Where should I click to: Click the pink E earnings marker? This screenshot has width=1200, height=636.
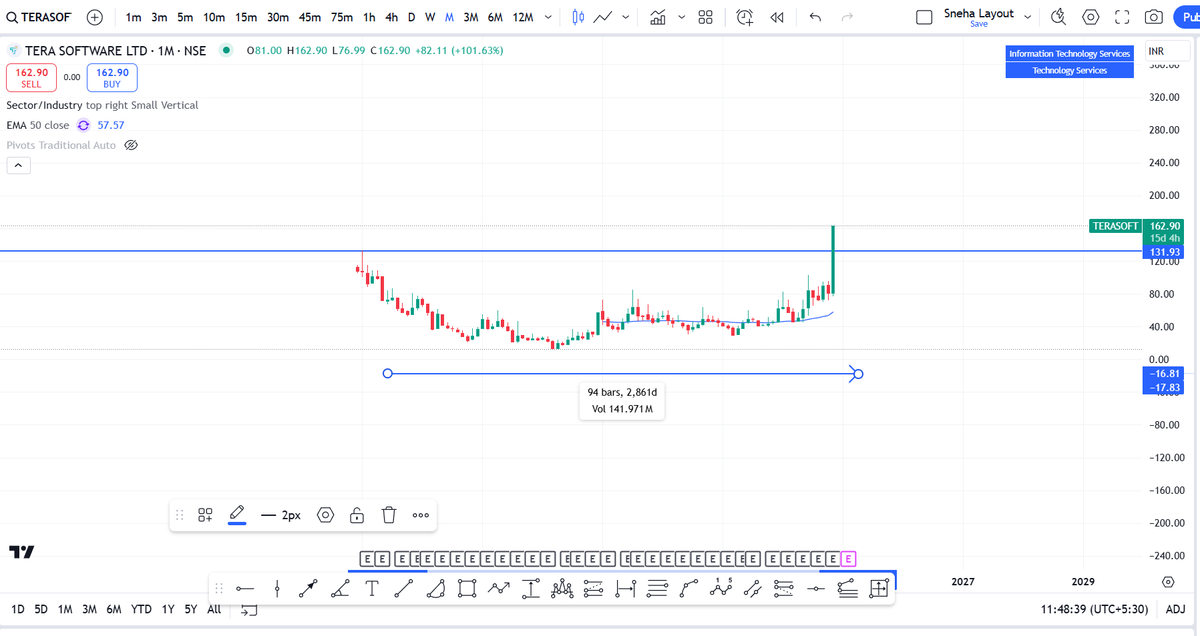point(849,558)
